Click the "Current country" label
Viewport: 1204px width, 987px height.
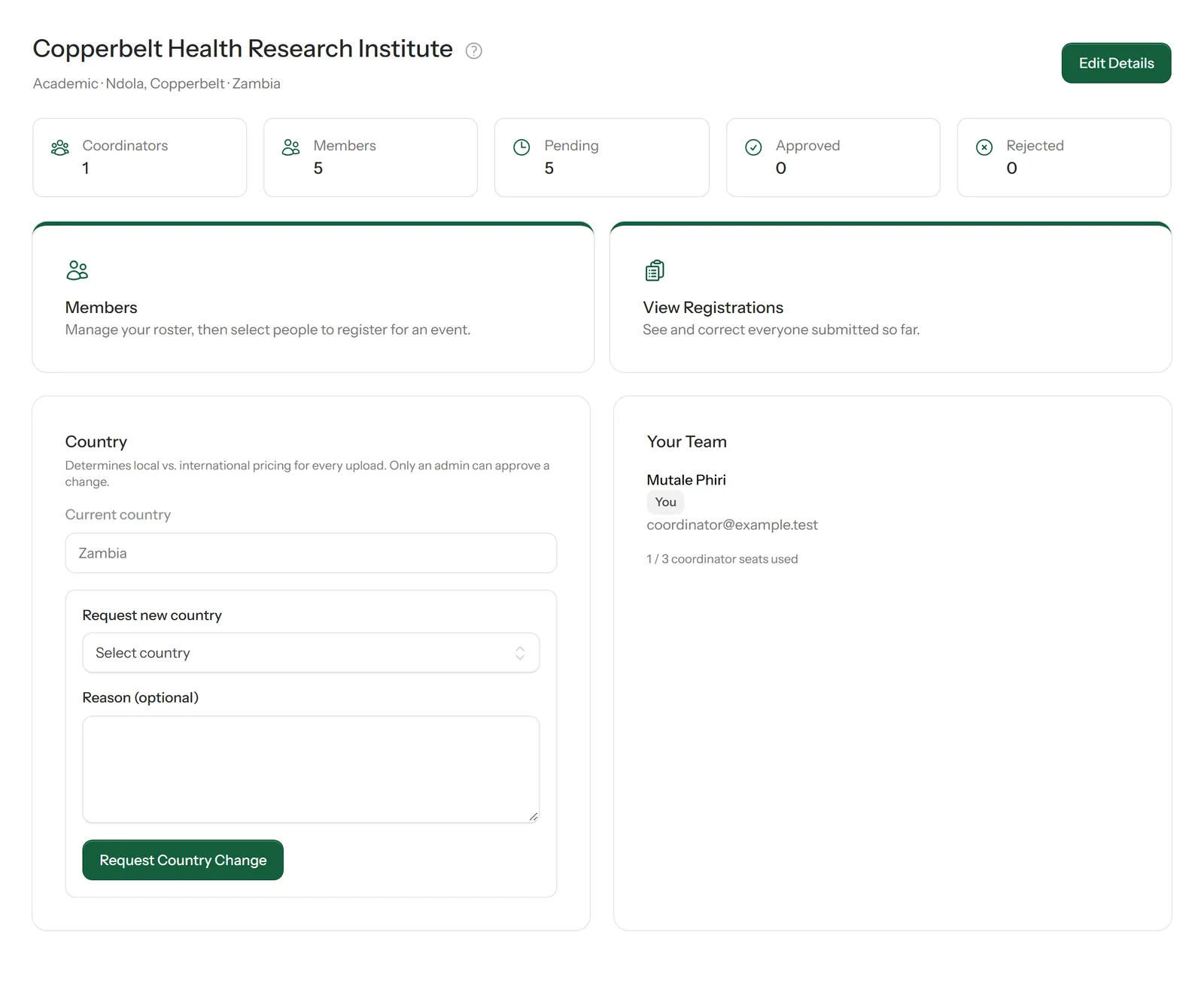coord(118,515)
